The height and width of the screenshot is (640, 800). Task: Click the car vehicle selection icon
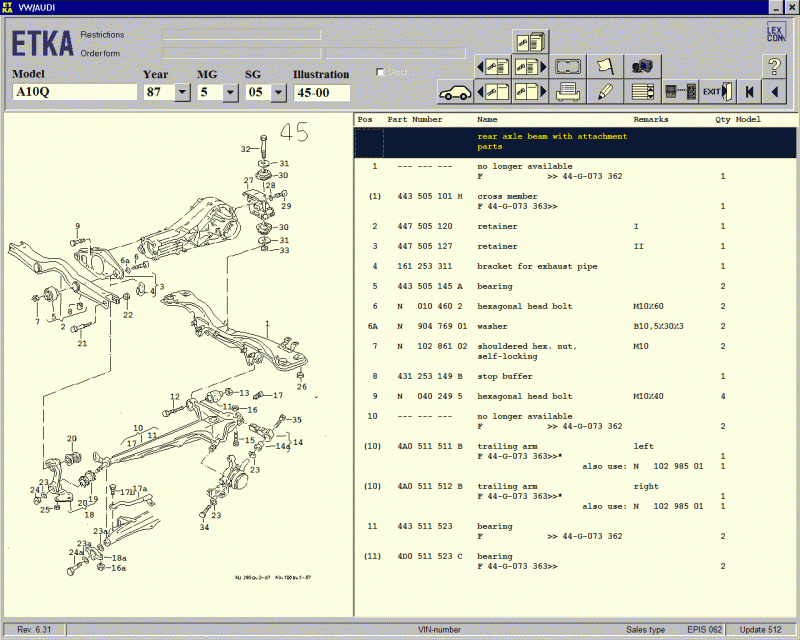(455, 92)
